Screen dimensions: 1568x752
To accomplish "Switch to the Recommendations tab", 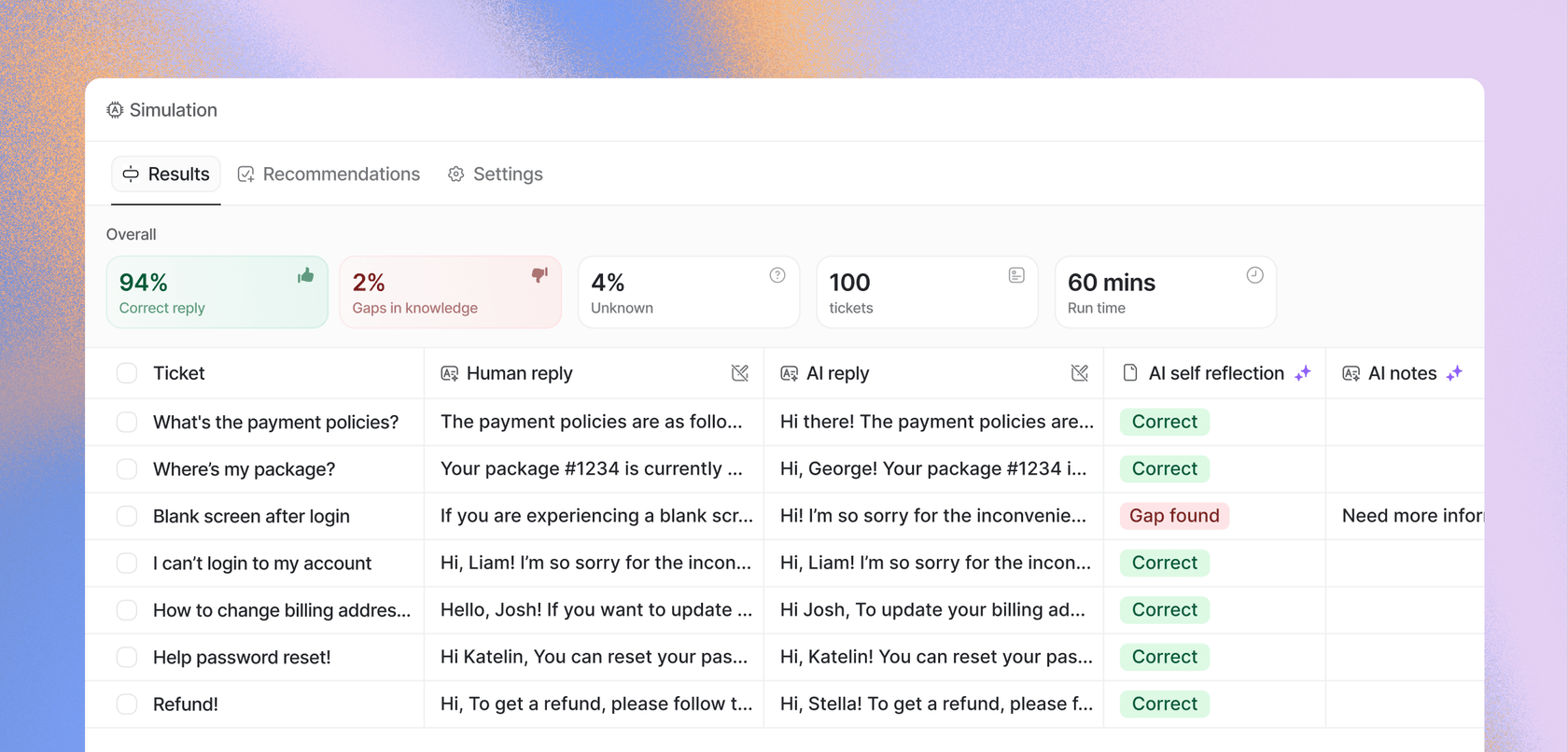I will point(329,174).
